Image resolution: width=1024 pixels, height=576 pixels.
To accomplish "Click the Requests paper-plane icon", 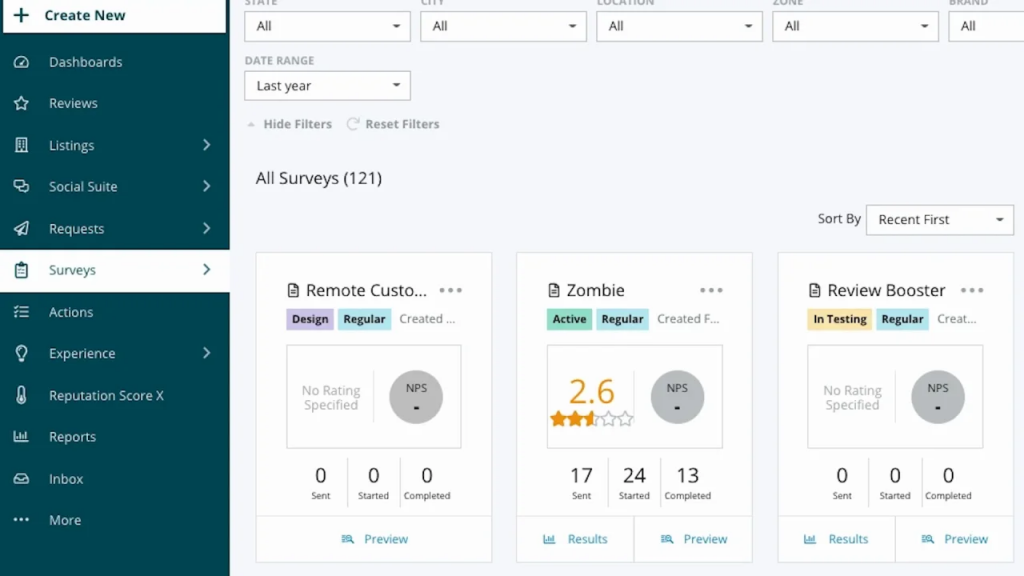I will (22, 228).
